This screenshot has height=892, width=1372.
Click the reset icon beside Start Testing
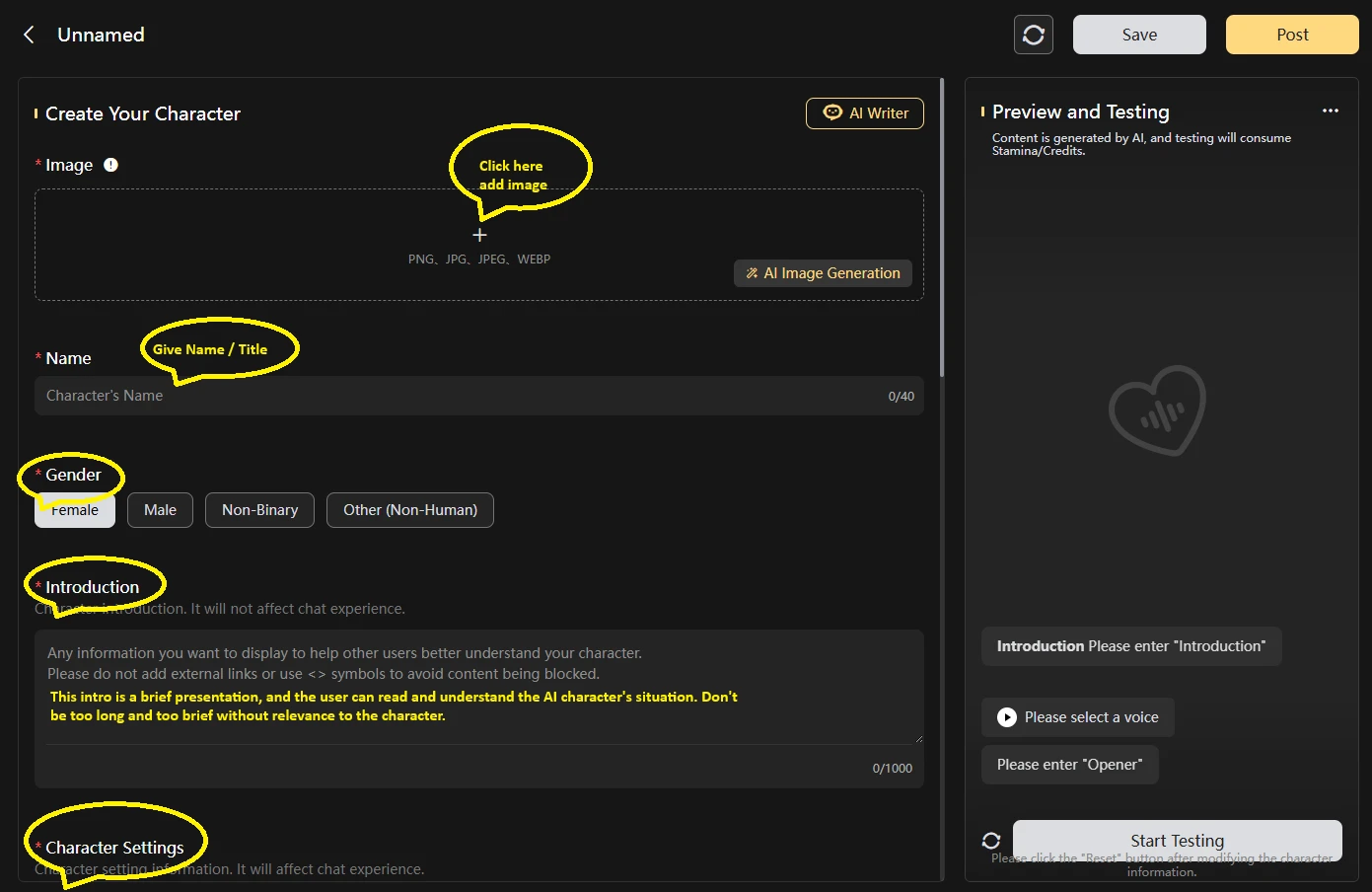pyautogui.click(x=991, y=841)
